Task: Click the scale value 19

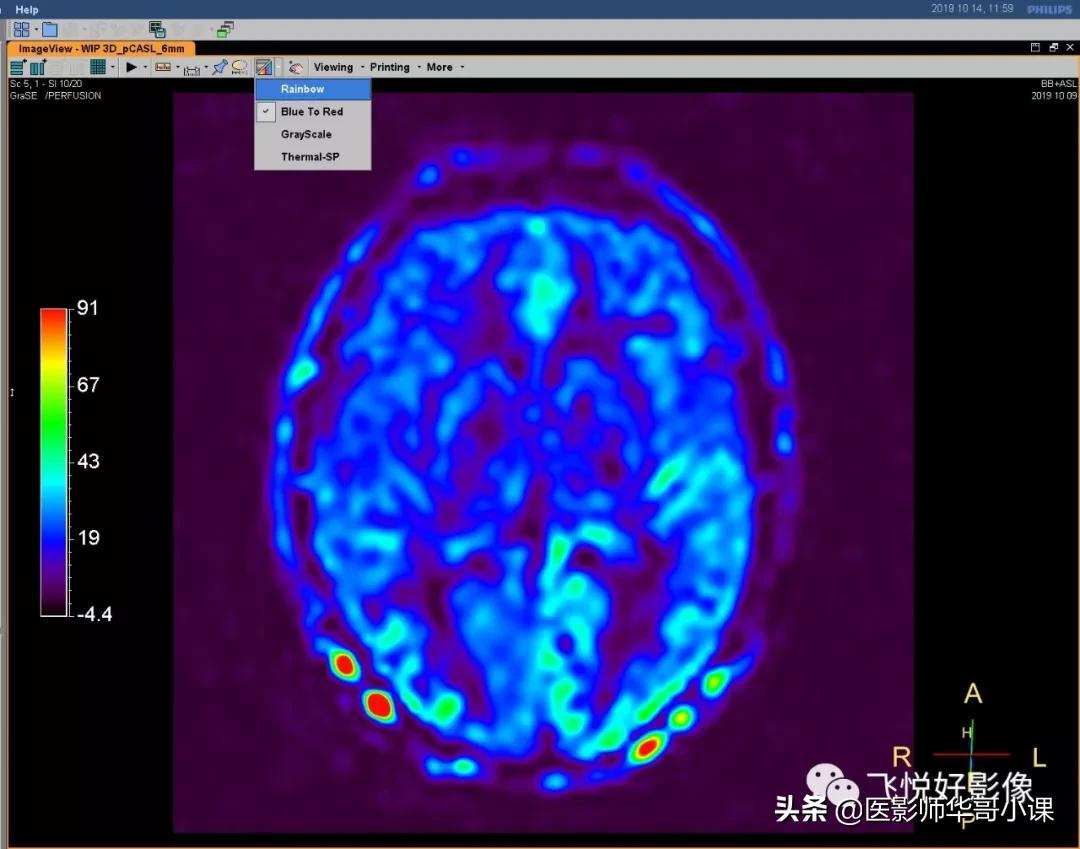Action: (88, 537)
